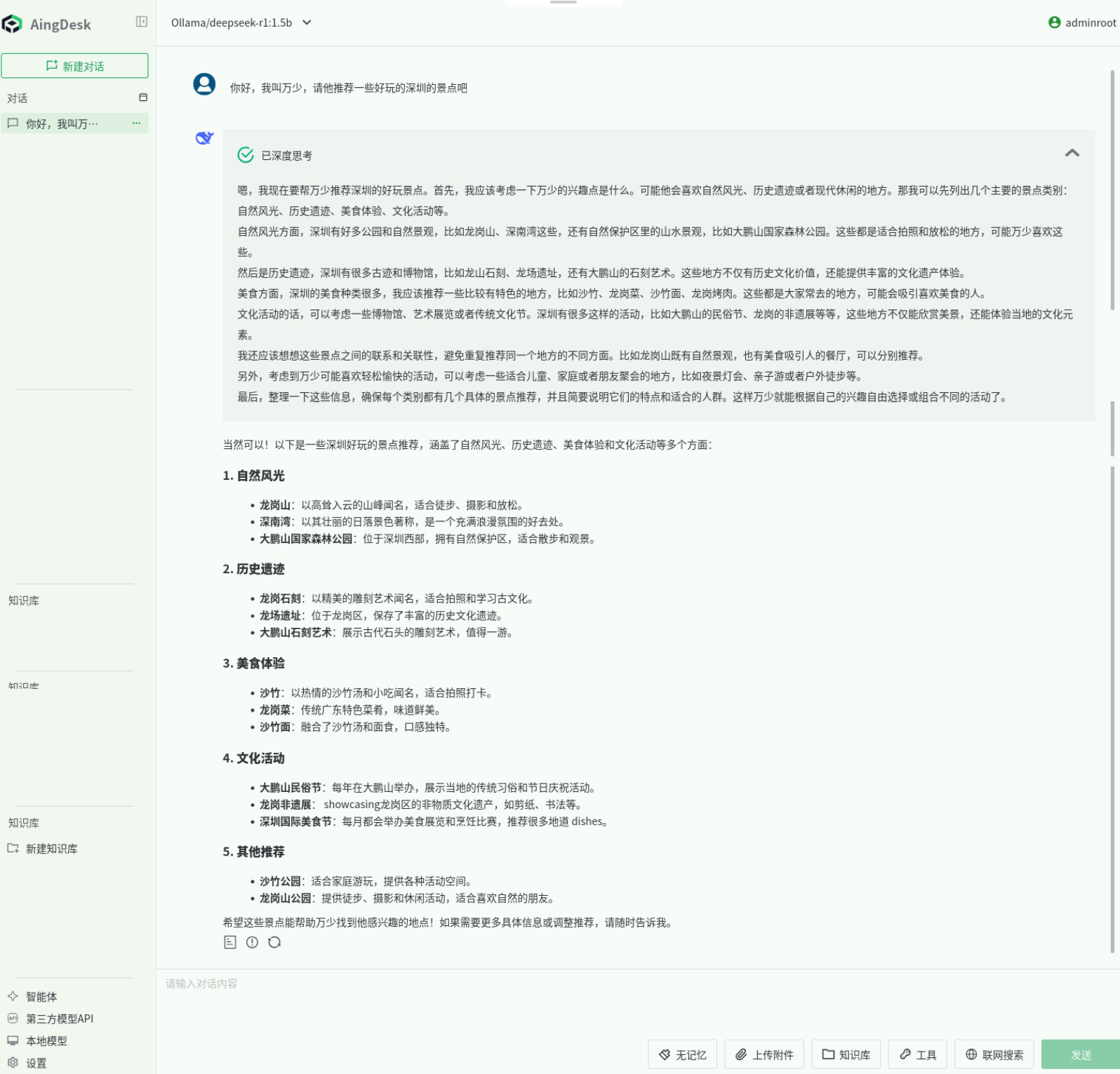Click the thinking text 嗯，我现在要帮万少推荐深圳的好玩景点
The height and width of the screenshot is (1074, 1120).
coord(330,190)
